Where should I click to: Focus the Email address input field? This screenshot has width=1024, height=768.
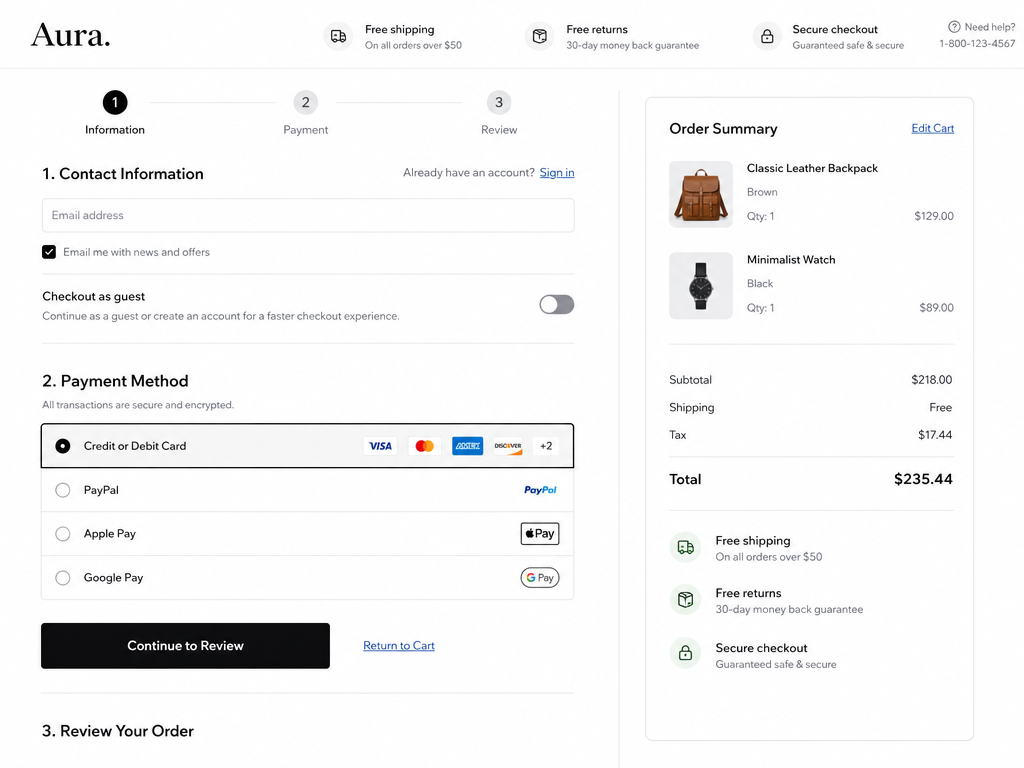[308, 216]
